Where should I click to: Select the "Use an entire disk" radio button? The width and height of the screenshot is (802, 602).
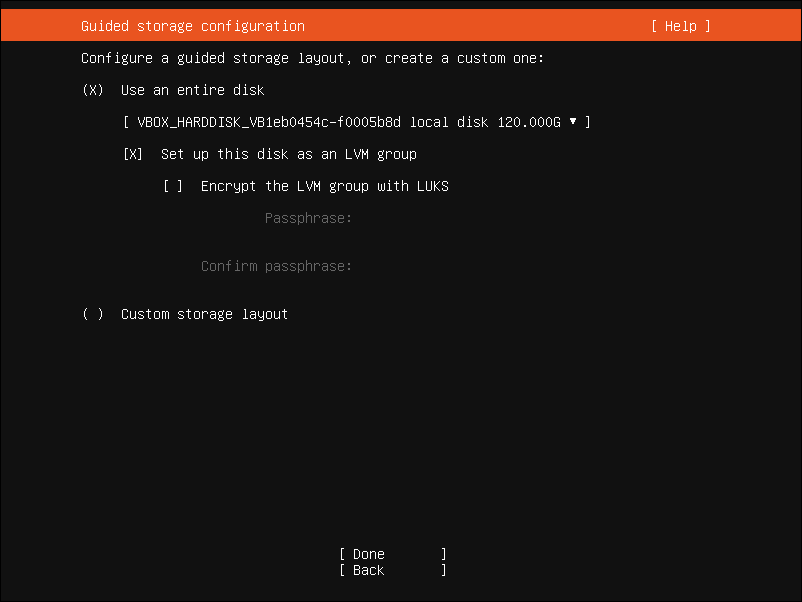point(93,90)
